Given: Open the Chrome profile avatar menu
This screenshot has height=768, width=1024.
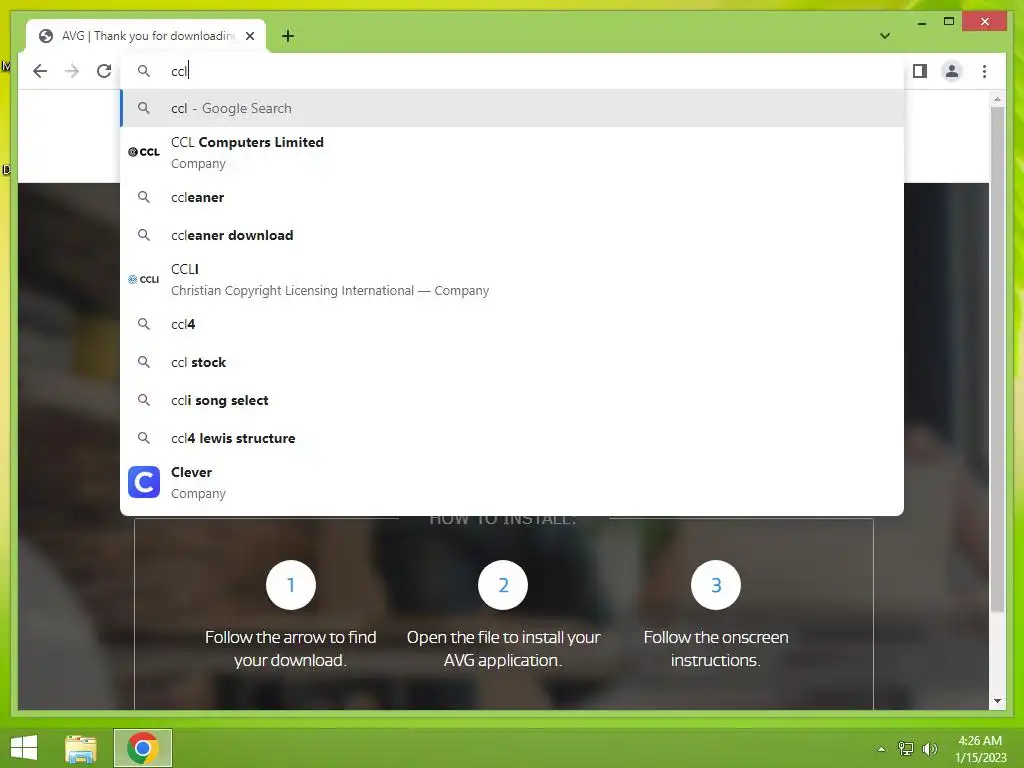Looking at the screenshot, I should coord(952,71).
